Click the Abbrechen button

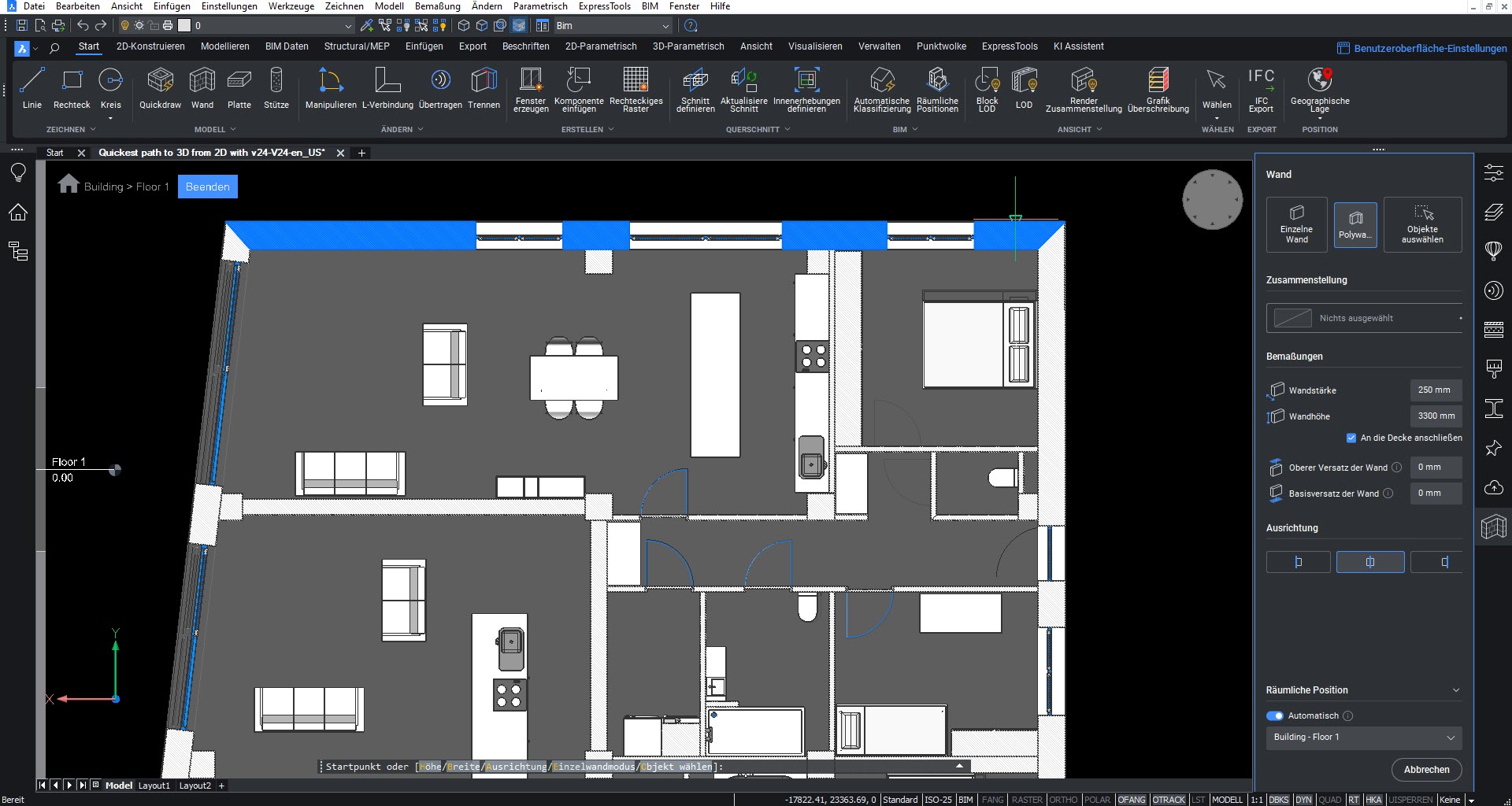pos(1426,770)
